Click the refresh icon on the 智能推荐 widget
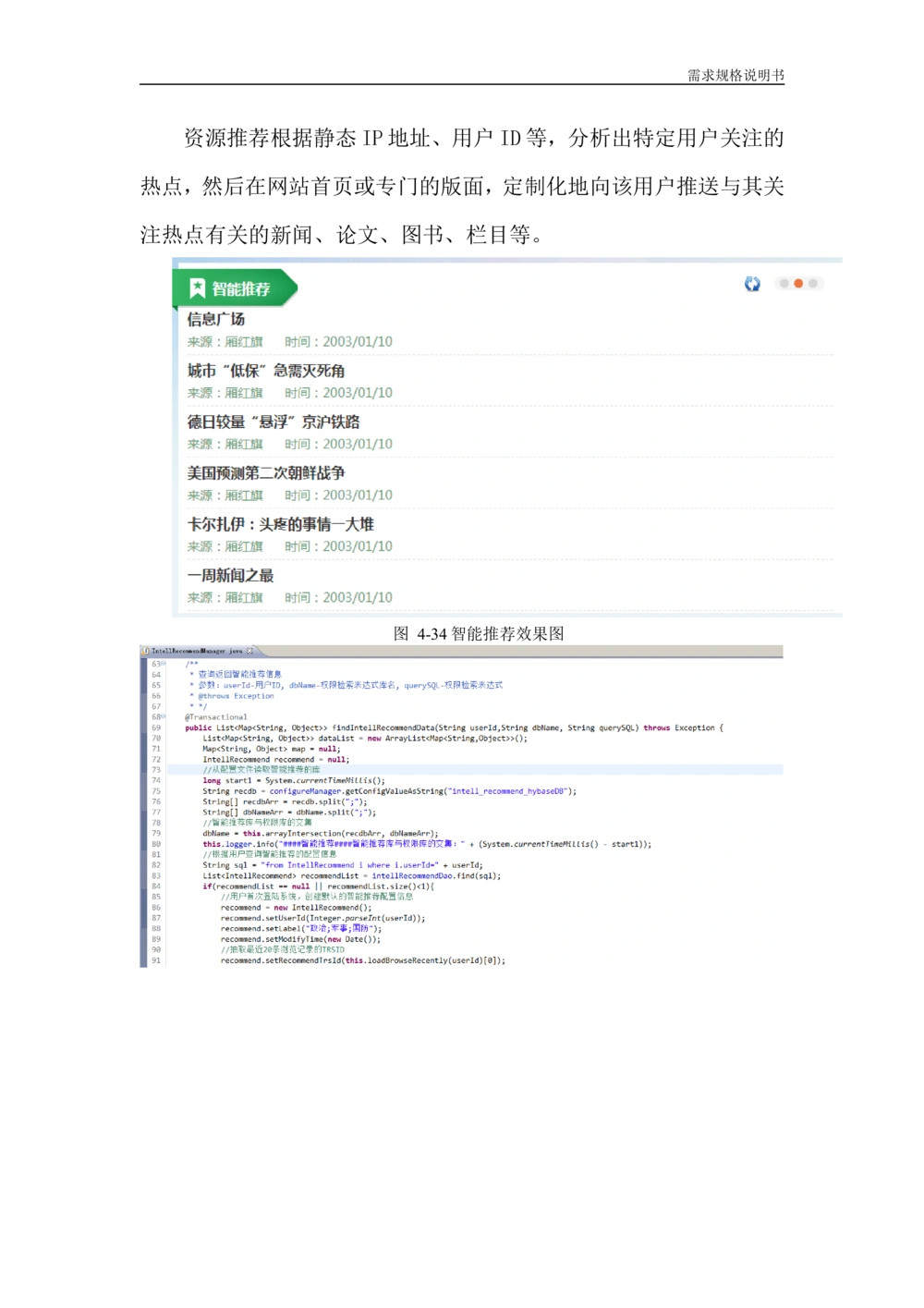 [751, 283]
